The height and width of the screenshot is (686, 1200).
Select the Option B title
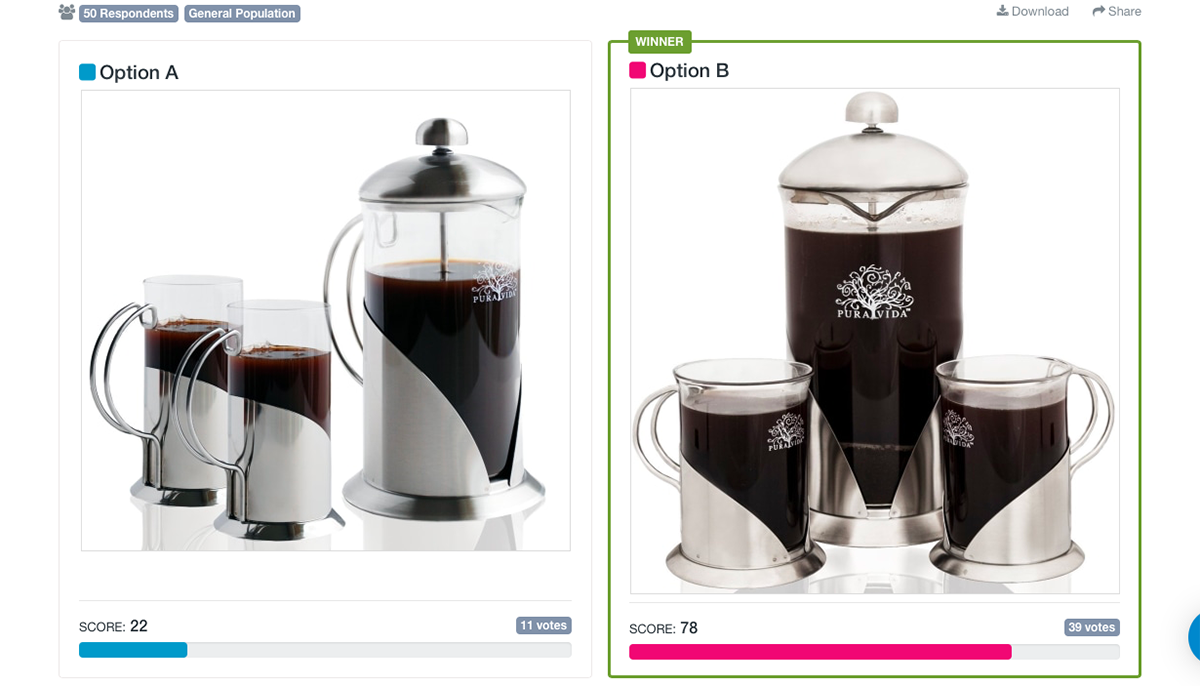(689, 71)
